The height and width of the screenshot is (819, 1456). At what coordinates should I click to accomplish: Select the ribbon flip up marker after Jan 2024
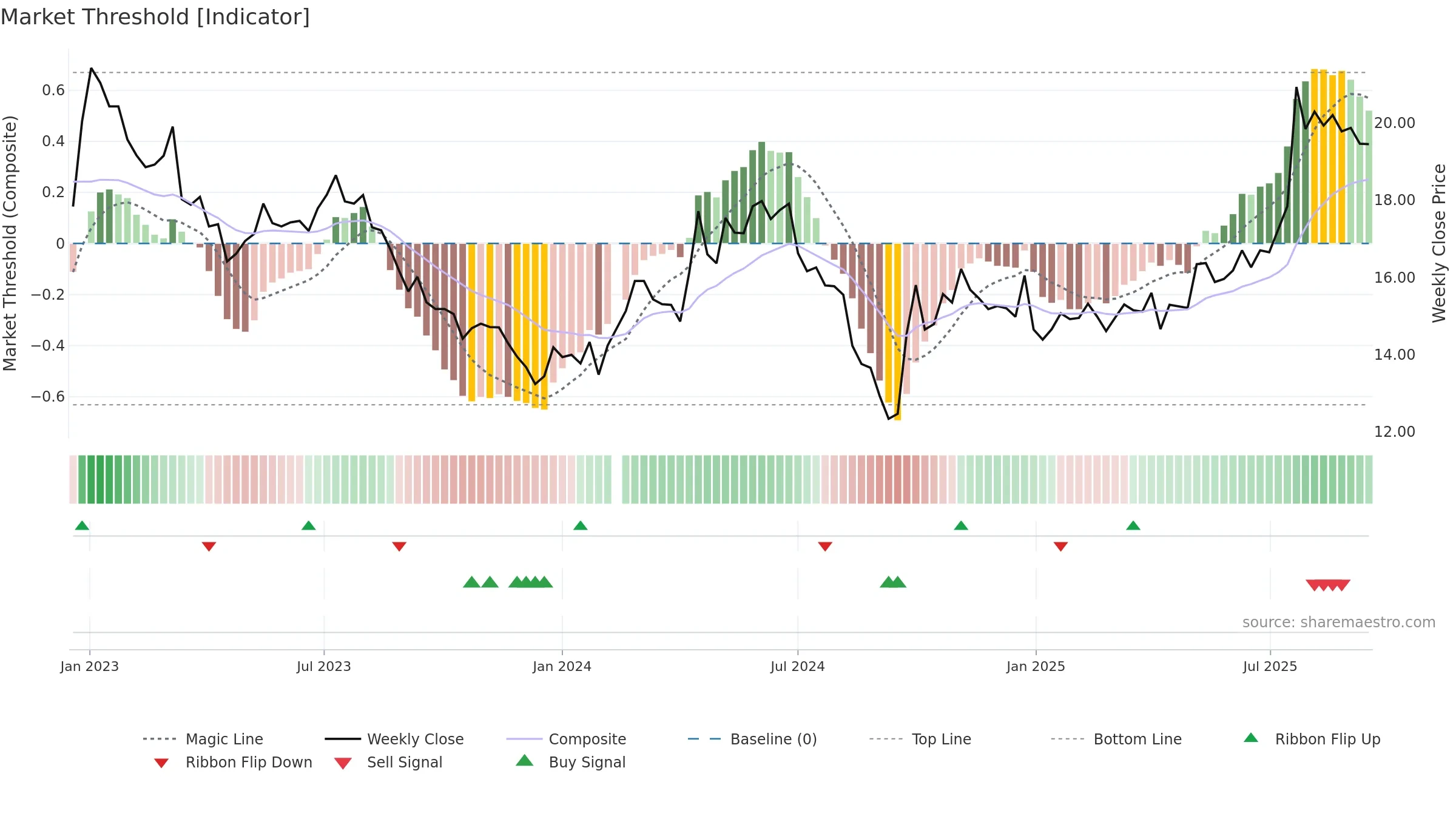580,525
